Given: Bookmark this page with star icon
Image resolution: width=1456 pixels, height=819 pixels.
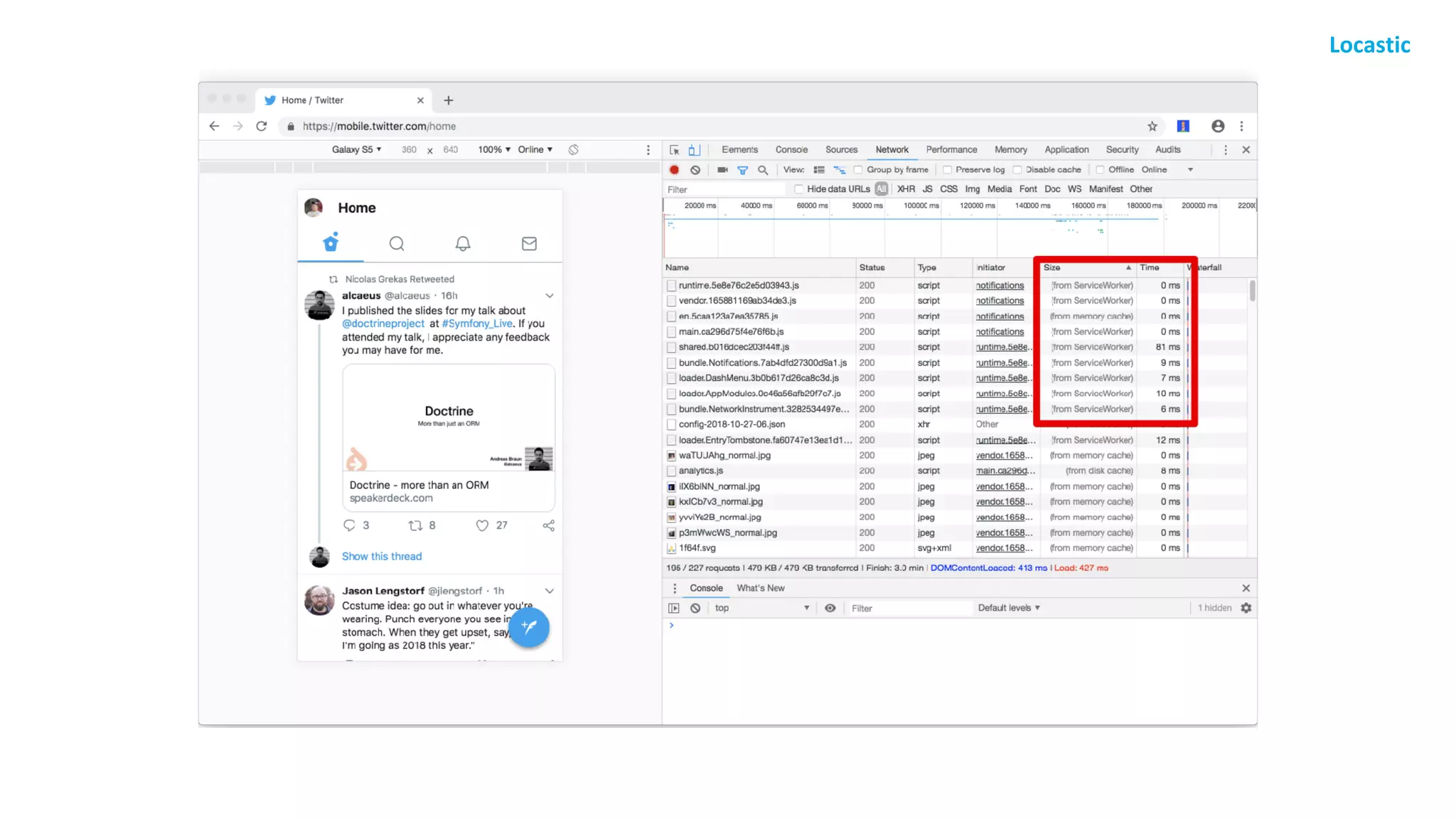Looking at the screenshot, I should tap(1152, 126).
